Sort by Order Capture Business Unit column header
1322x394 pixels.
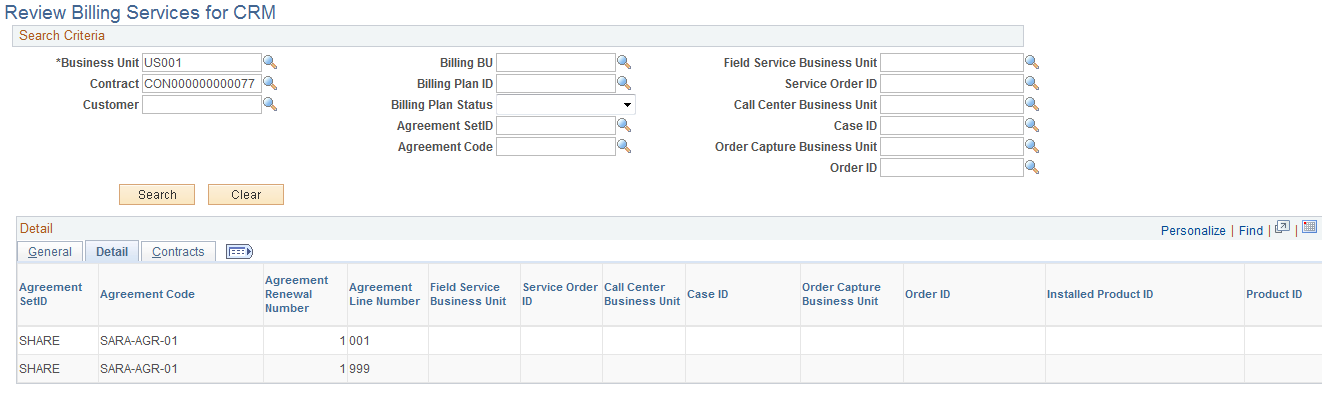pyautogui.click(x=841, y=294)
